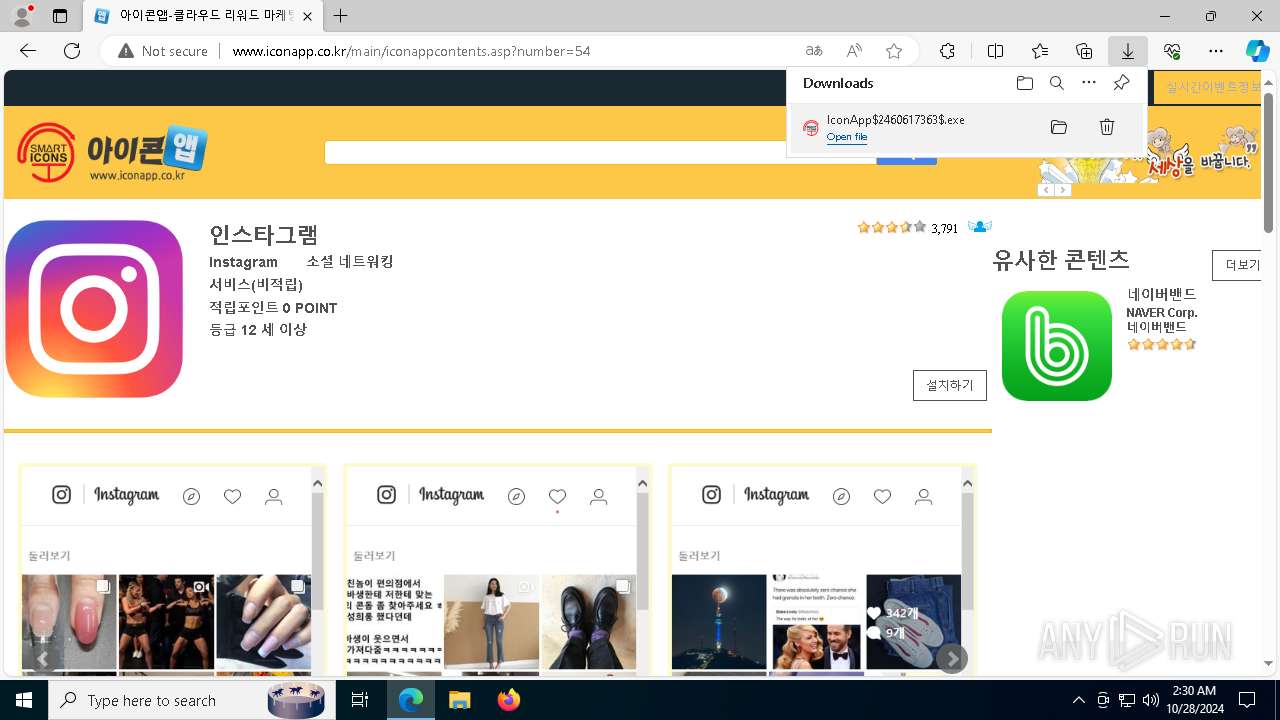Open the 네이버밴드 app icon

[1057, 346]
